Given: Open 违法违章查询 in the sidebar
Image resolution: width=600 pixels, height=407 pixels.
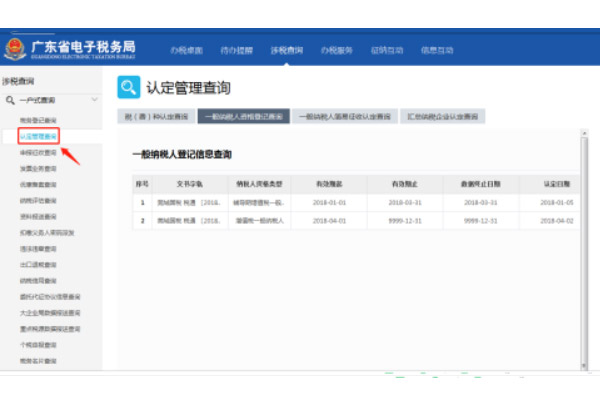Looking at the screenshot, I should [38, 249].
